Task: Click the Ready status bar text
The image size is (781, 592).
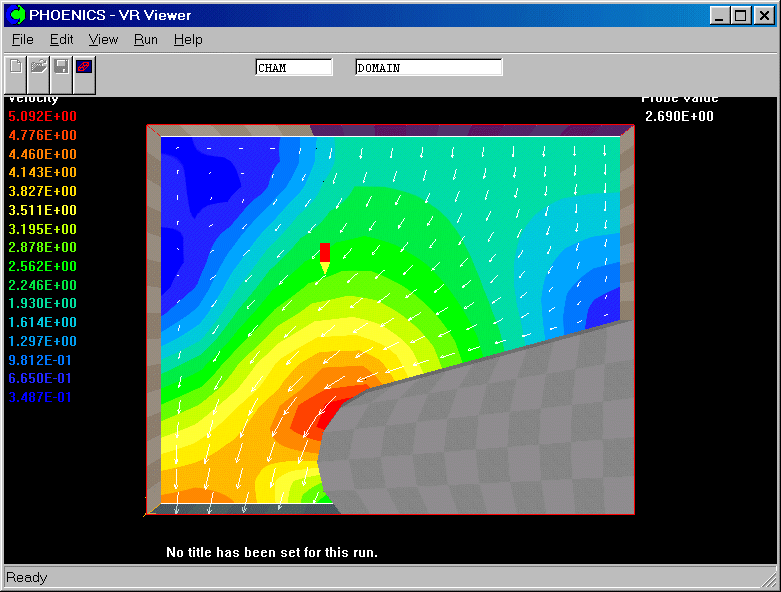Action: (26, 578)
